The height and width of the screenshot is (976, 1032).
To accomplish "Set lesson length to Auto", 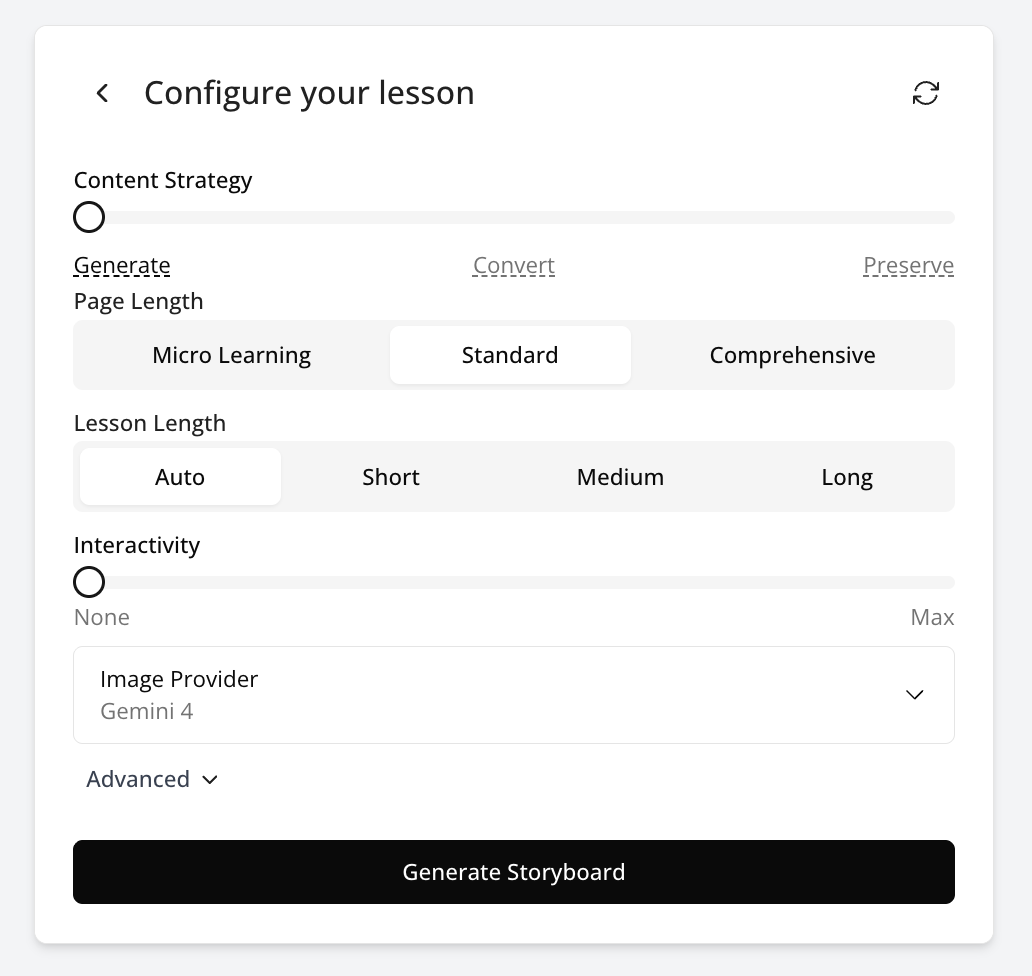I will click(180, 477).
